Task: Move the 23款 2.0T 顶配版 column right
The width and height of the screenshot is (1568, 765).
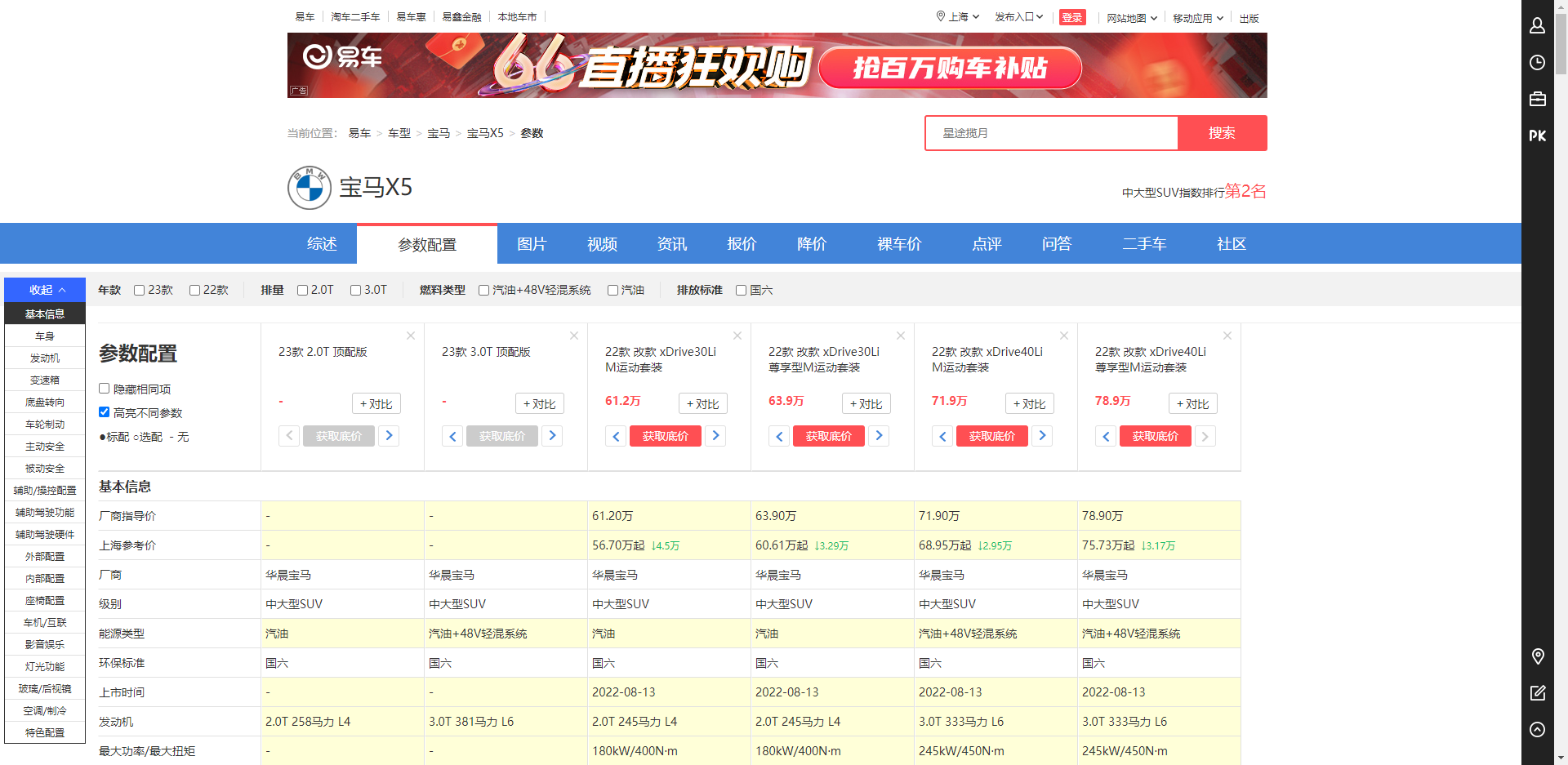Action: click(389, 436)
